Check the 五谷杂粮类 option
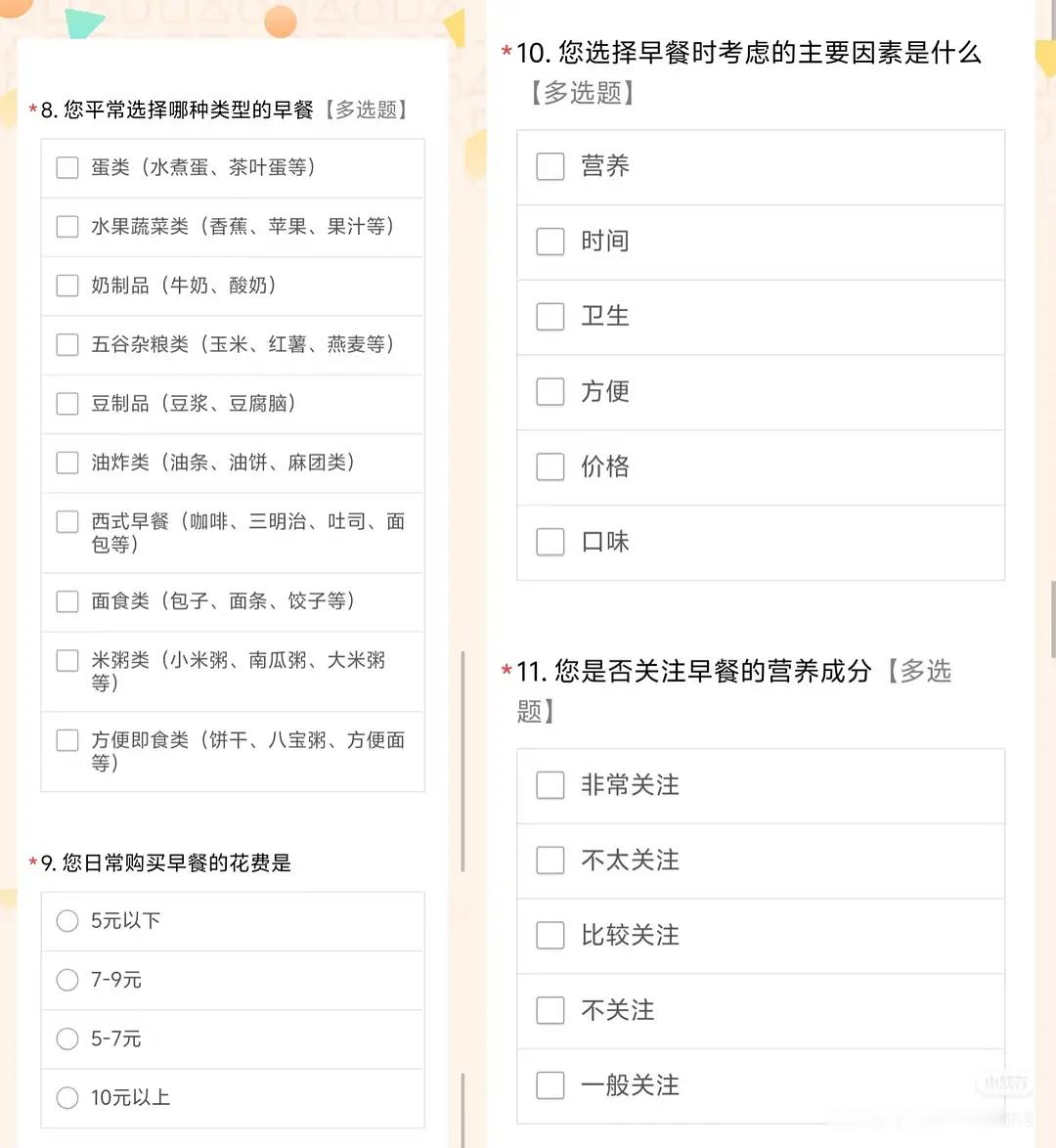This screenshot has width=1056, height=1148. (x=67, y=345)
